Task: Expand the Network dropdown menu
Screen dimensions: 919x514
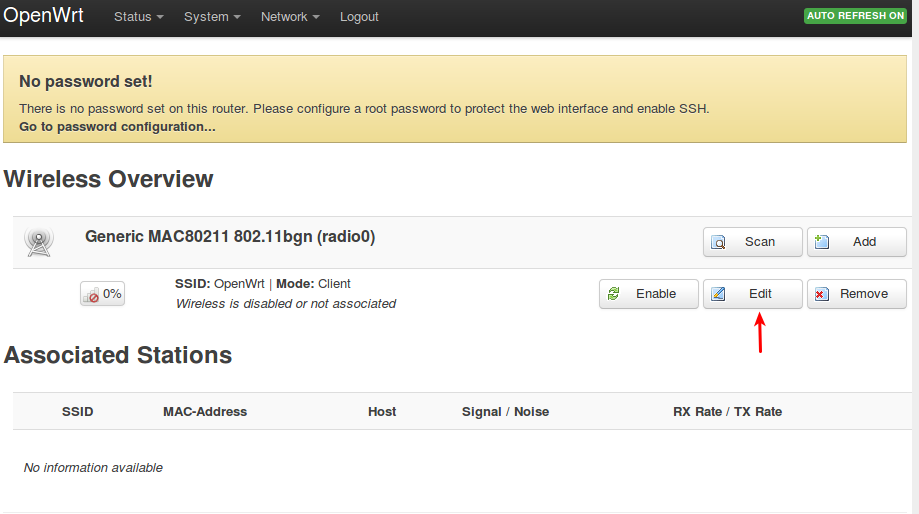Action: (290, 16)
